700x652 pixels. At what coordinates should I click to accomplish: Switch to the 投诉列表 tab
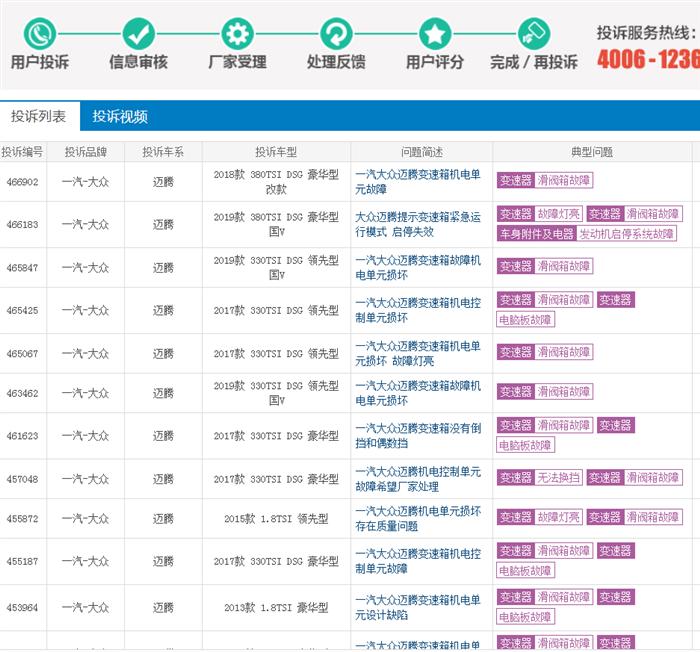click(39, 116)
